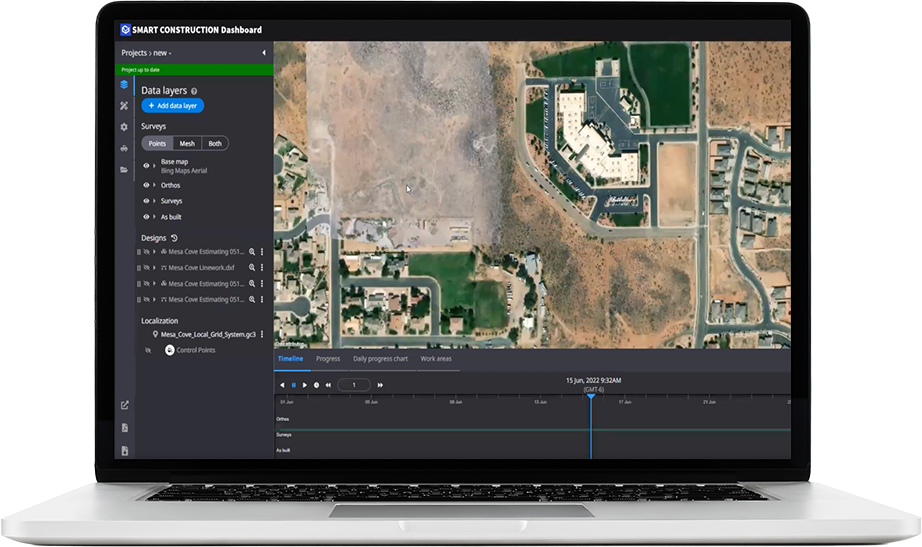
Task: Toggle Orthos layer visibility eye
Action: (x=146, y=185)
